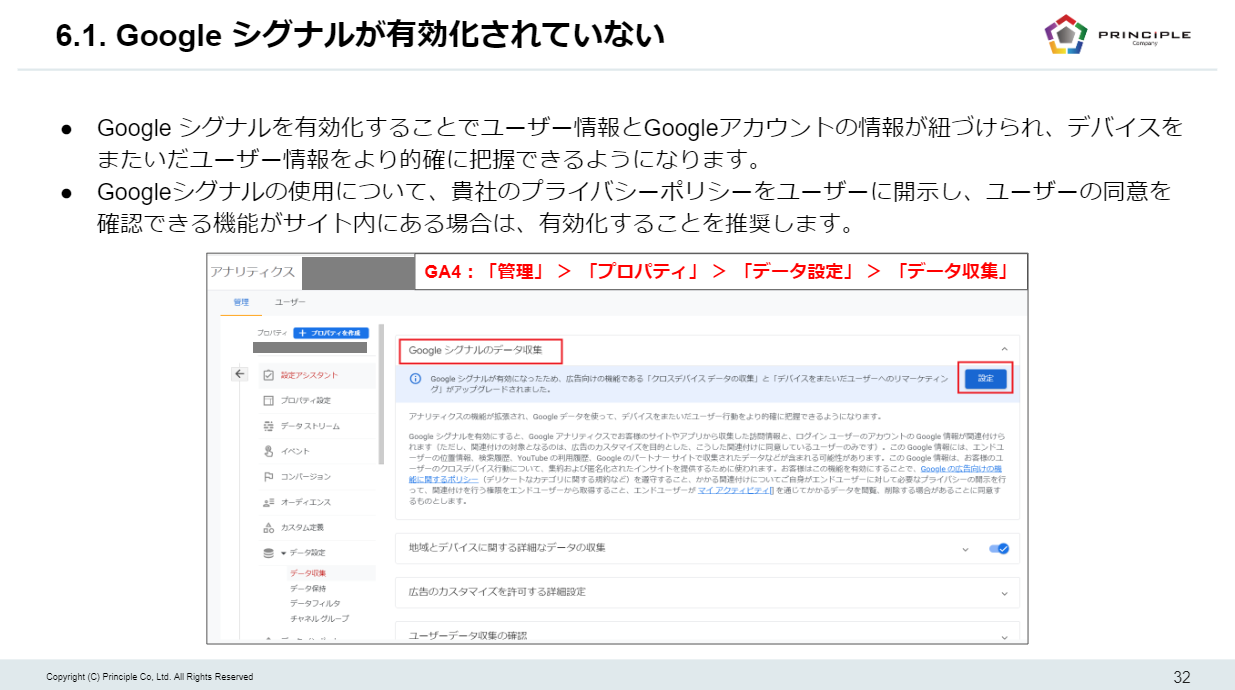Switch to the ユーザー tab
This screenshot has height=690, width=1235.
[290, 301]
